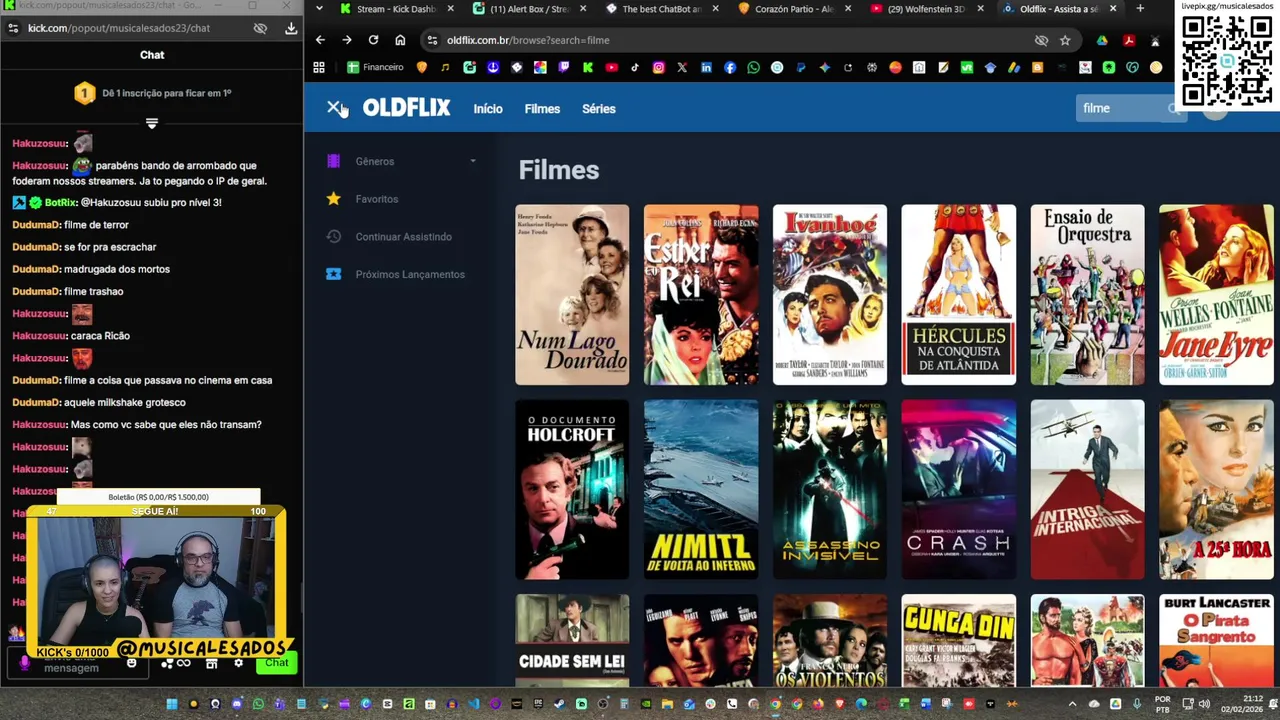Open the Gunga Din poster

959,641
